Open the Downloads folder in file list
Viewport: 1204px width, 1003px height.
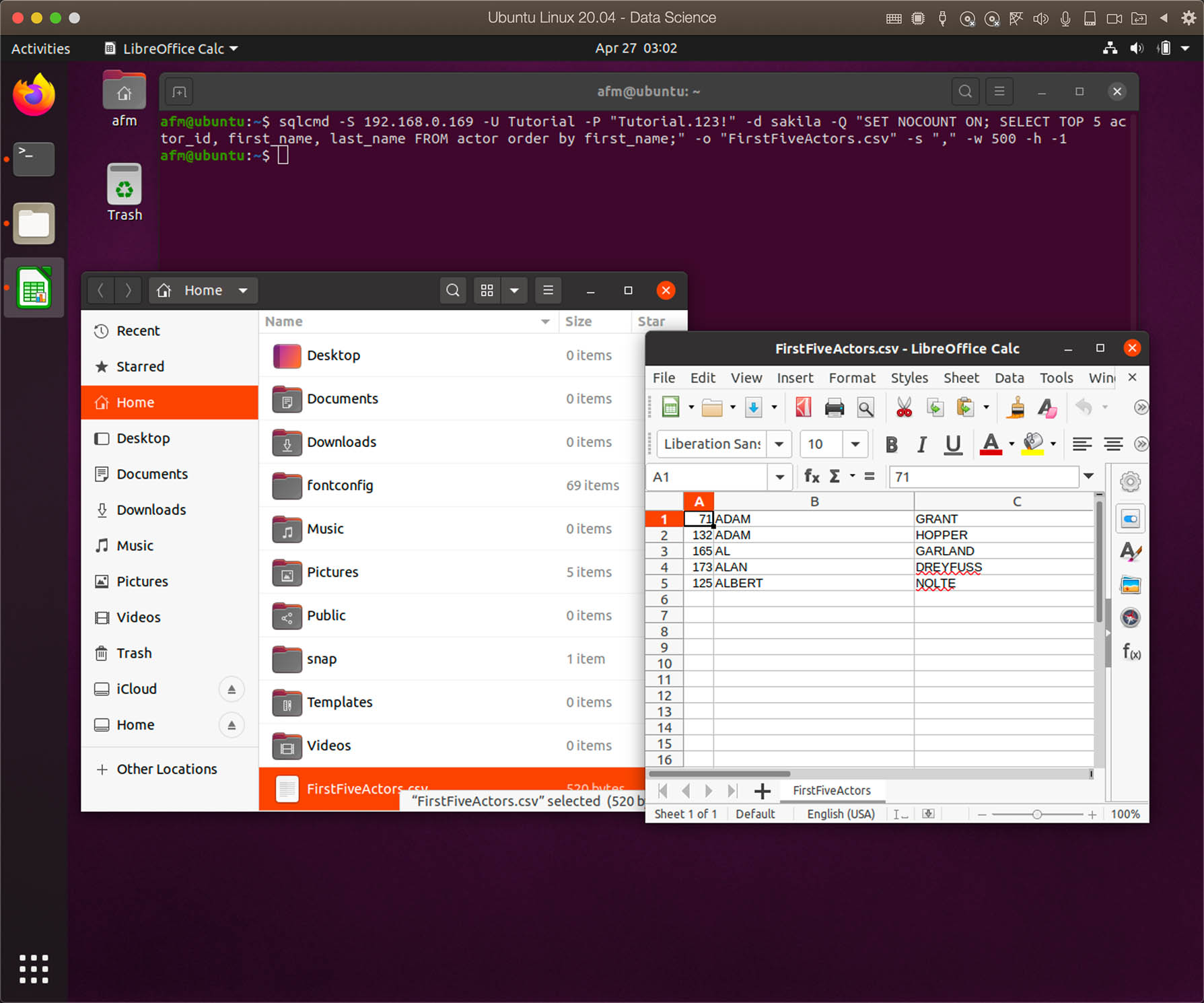341,442
